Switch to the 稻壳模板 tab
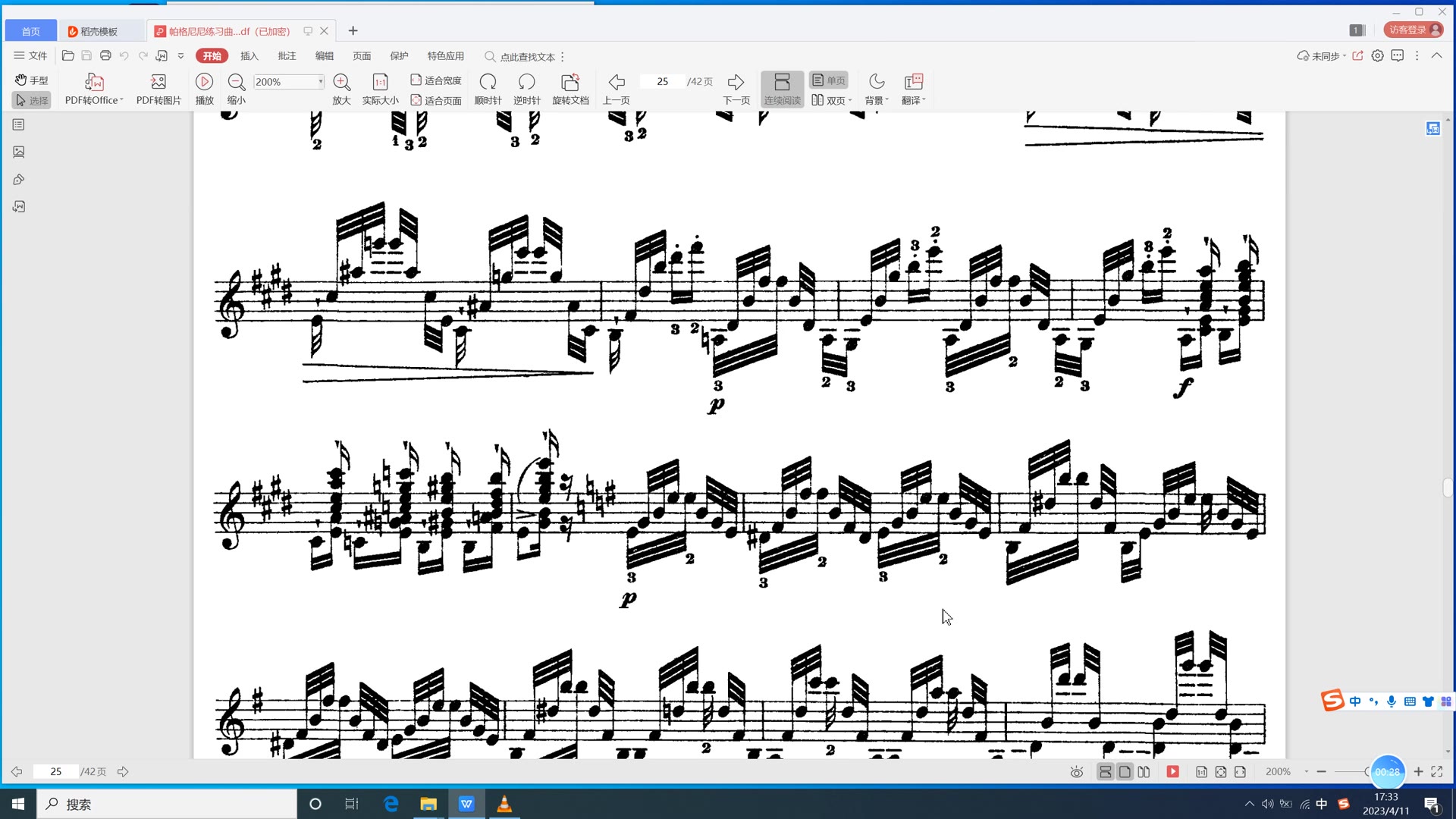Screen dimensions: 1456x819 (99, 31)
